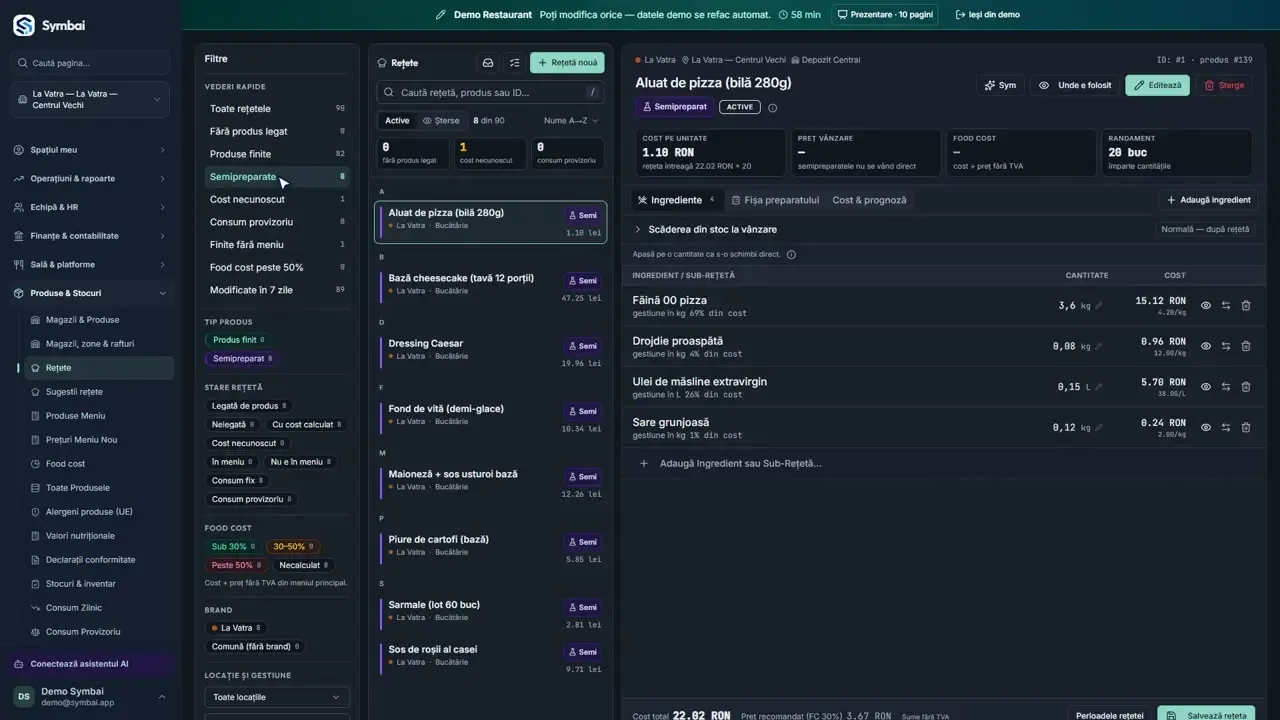Filter by Sub 30% food cost

coord(233,547)
